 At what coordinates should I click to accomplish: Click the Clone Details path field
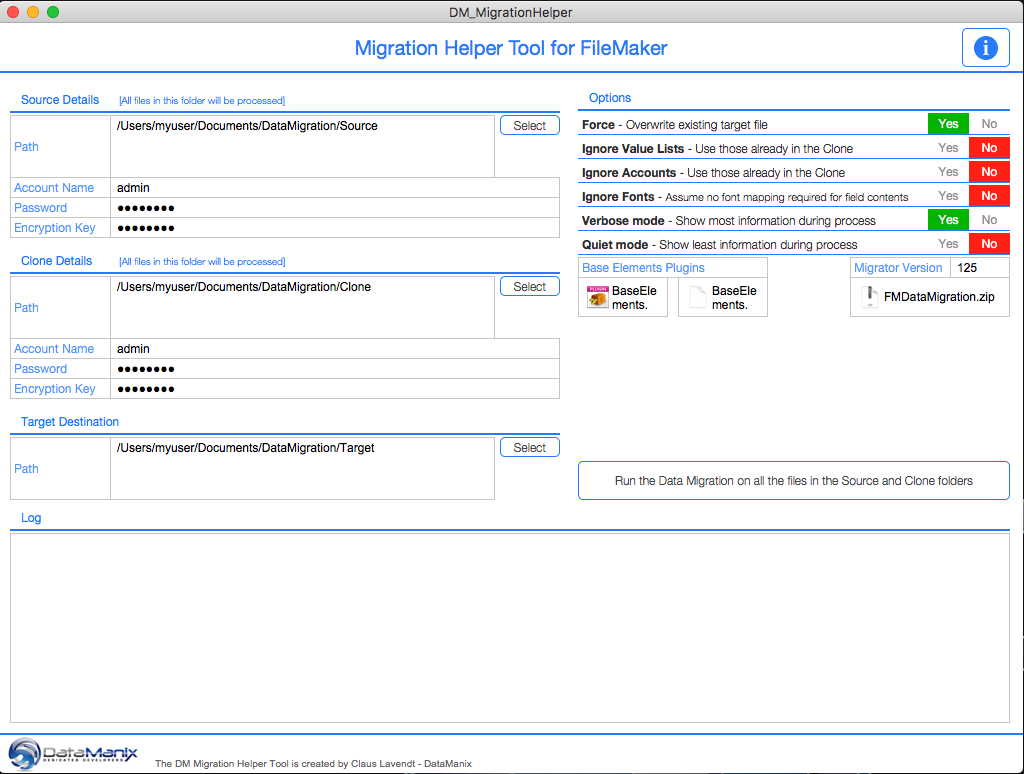click(302, 307)
